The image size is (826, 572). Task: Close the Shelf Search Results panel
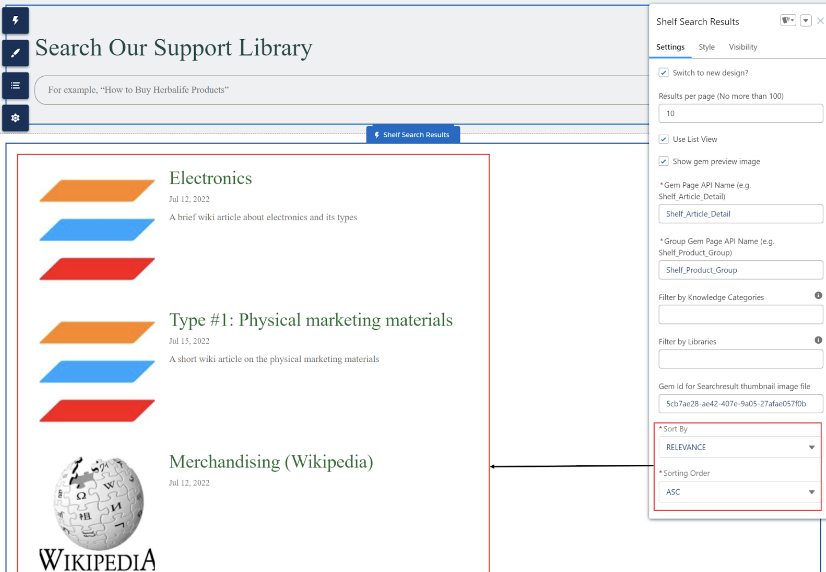tap(820, 21)
